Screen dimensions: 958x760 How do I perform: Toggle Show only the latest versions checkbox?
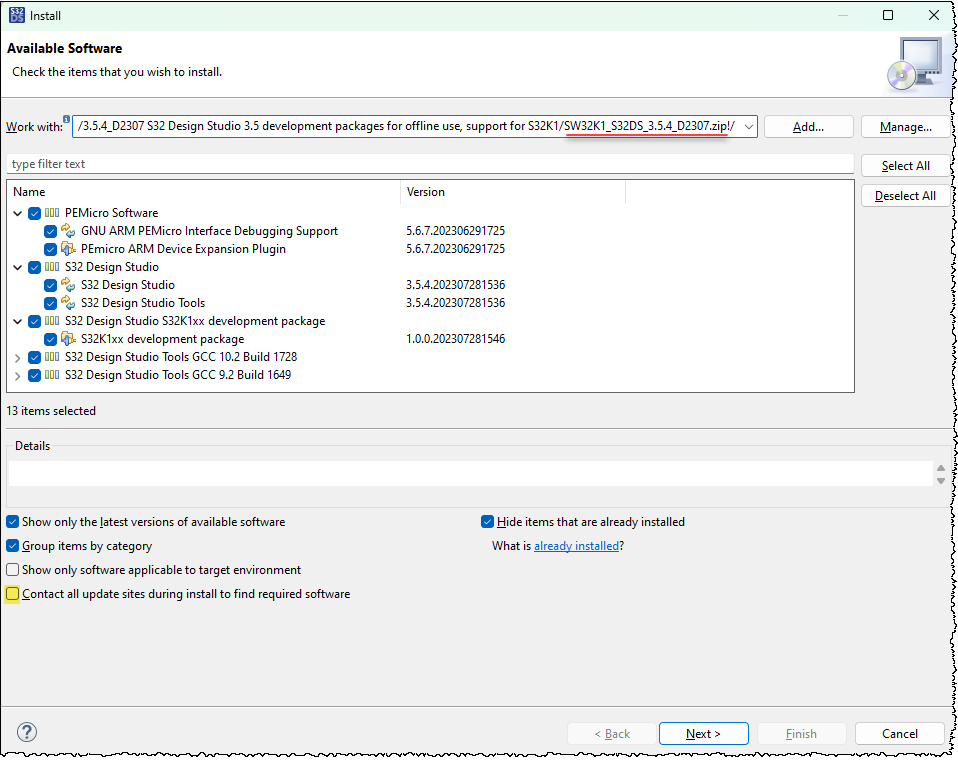point(12,522)
